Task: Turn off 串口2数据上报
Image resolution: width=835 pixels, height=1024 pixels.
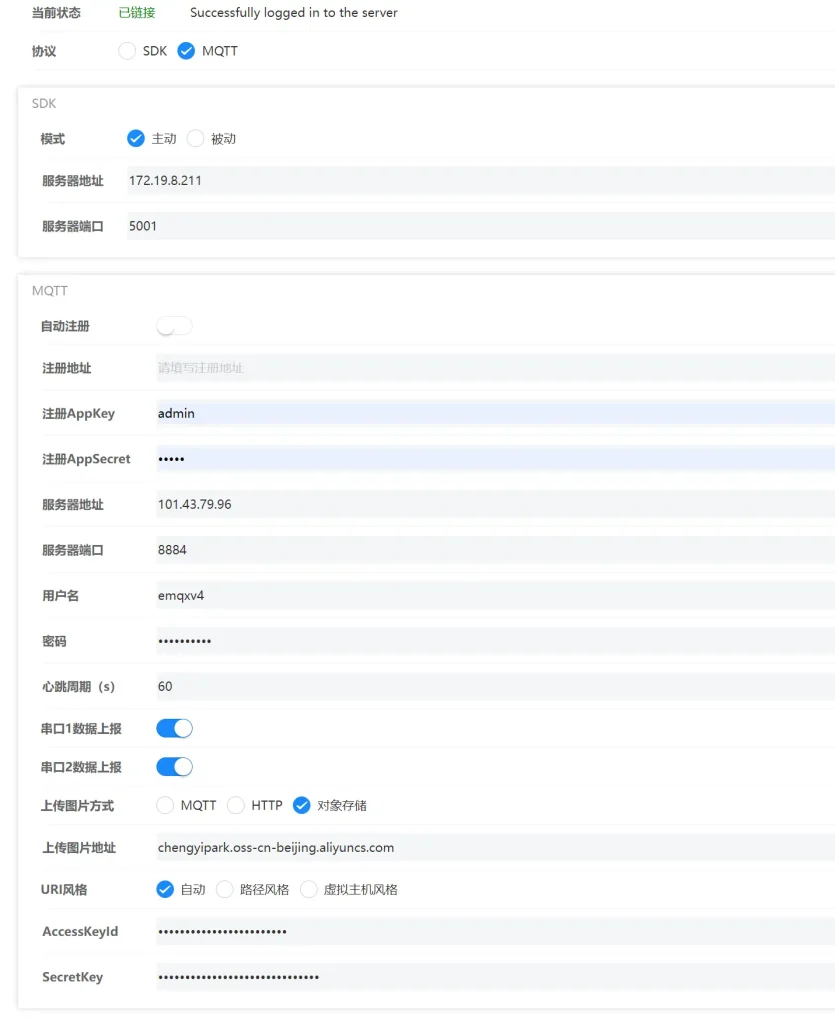Action: [x=174, y=766]
